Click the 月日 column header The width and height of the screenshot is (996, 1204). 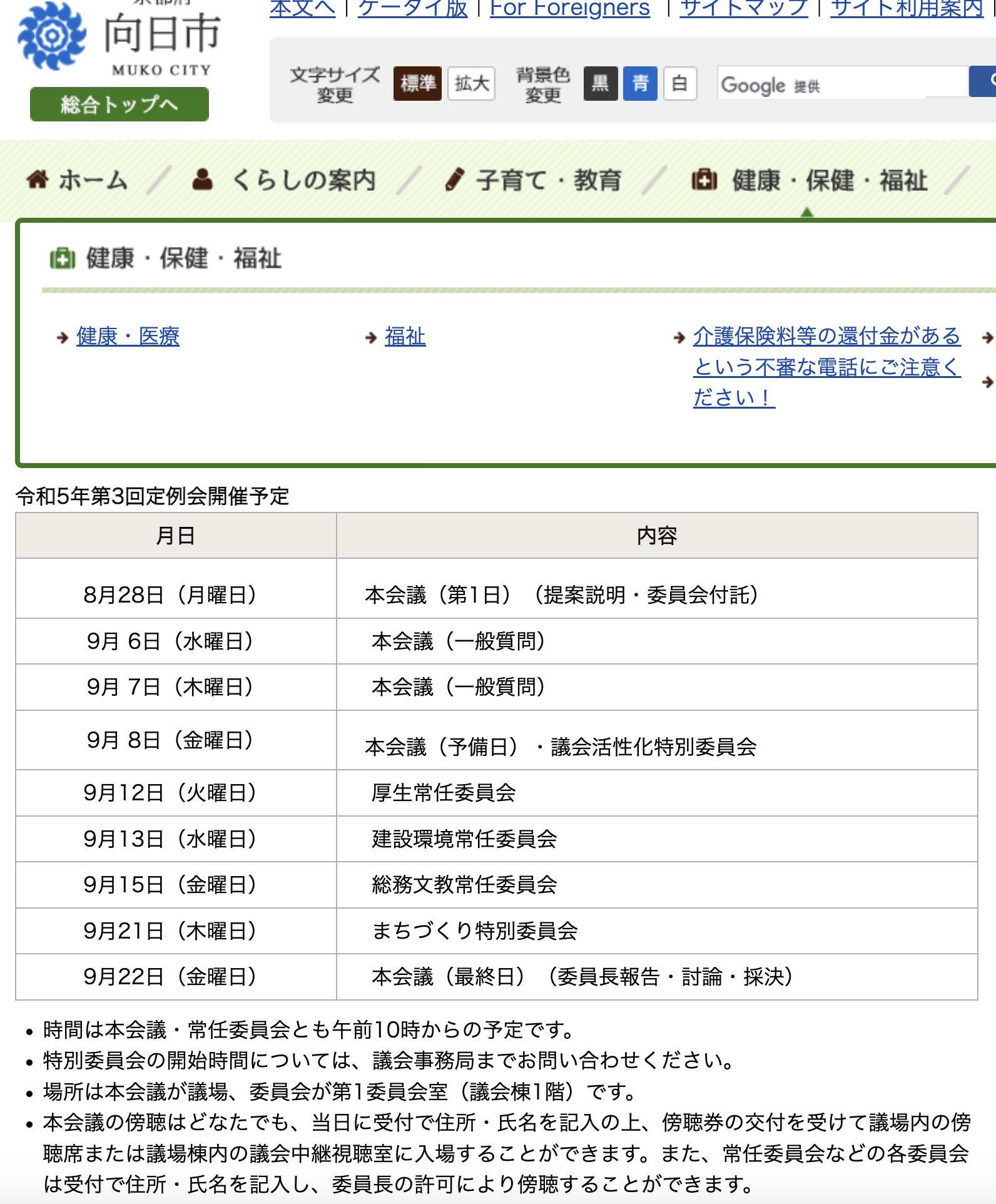tap(176, 536)
